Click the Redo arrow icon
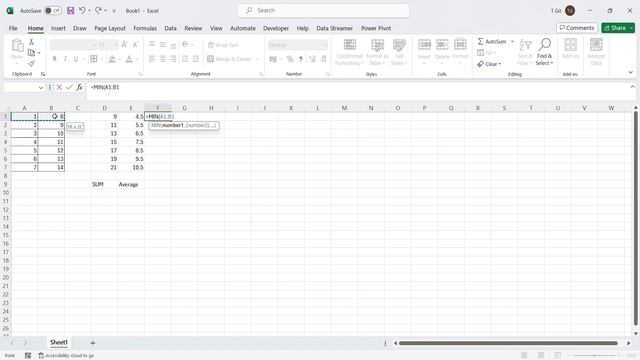 [98, 11]
